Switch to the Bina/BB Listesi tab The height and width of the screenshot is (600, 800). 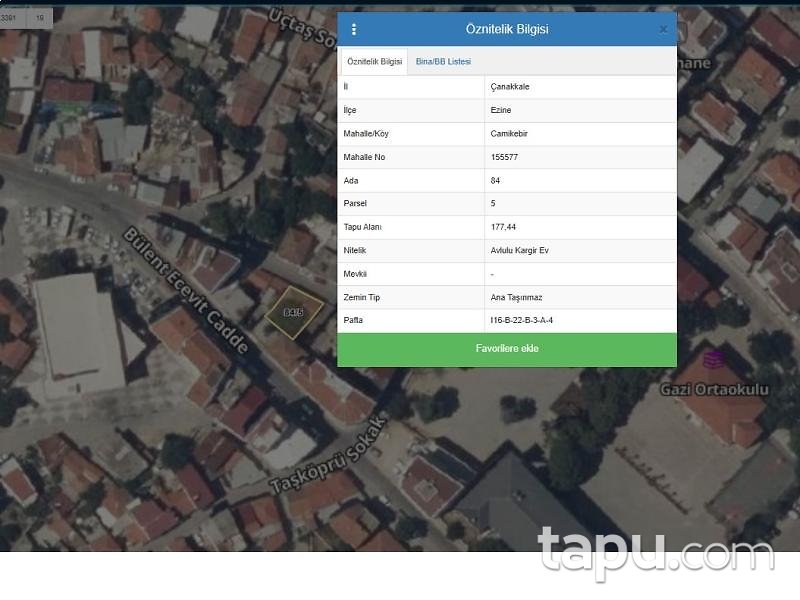[x=441, y=61]
